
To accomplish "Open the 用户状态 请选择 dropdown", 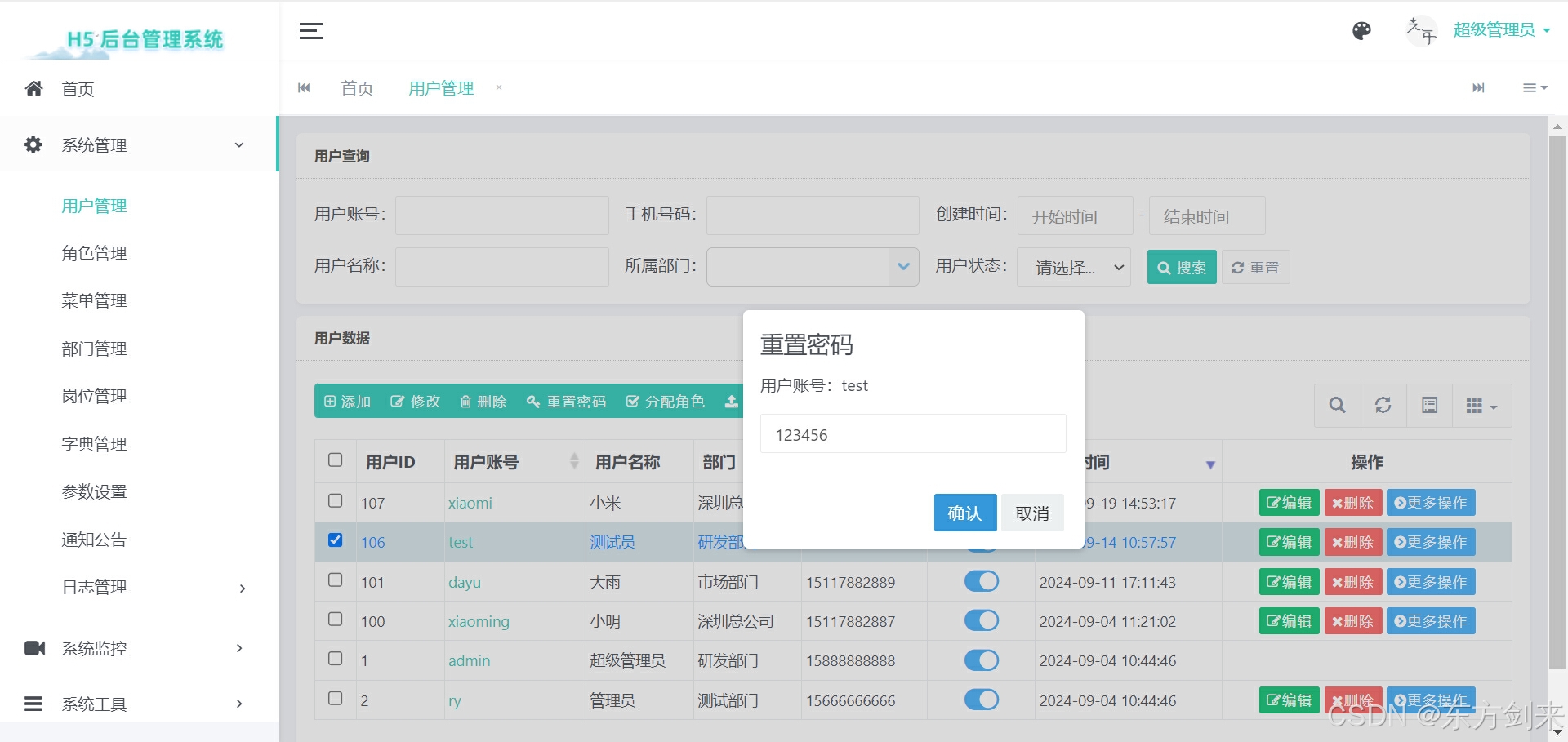I will 1074,267.
